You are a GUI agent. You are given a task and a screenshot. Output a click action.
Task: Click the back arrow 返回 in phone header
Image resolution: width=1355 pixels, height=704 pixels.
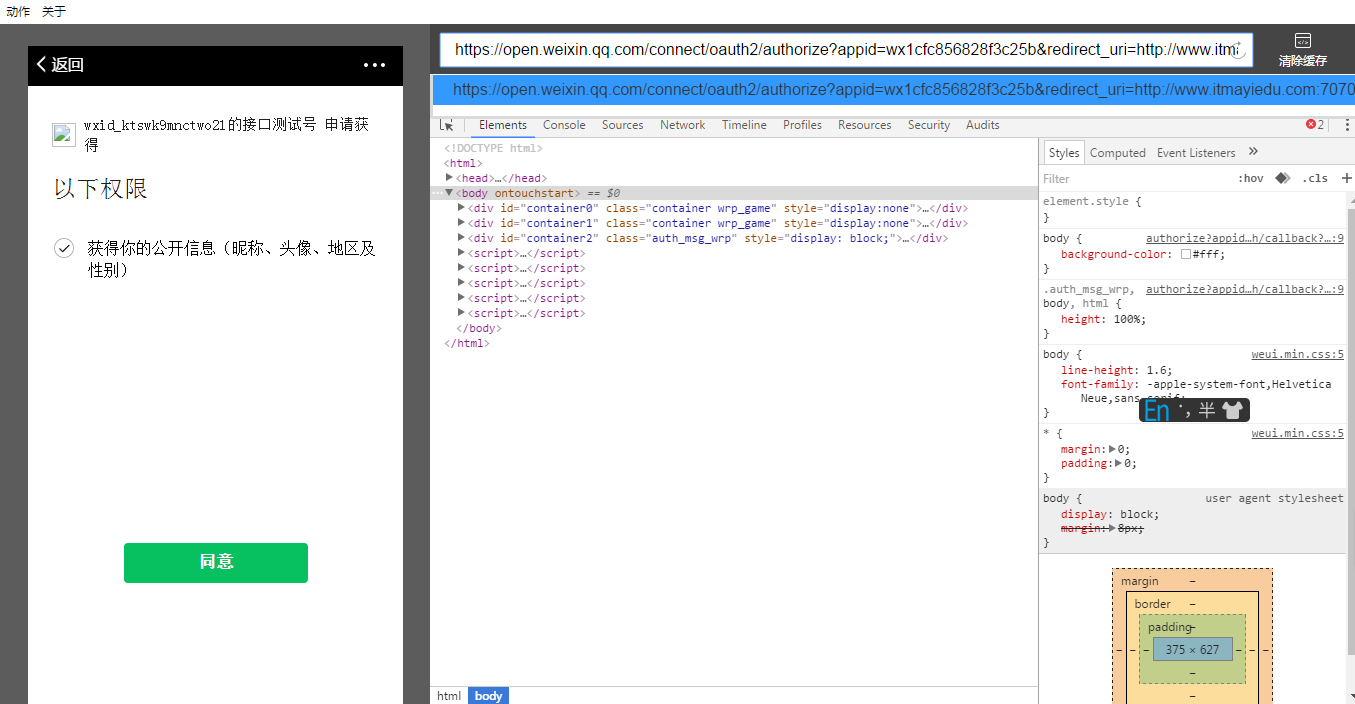click(60, 65)
